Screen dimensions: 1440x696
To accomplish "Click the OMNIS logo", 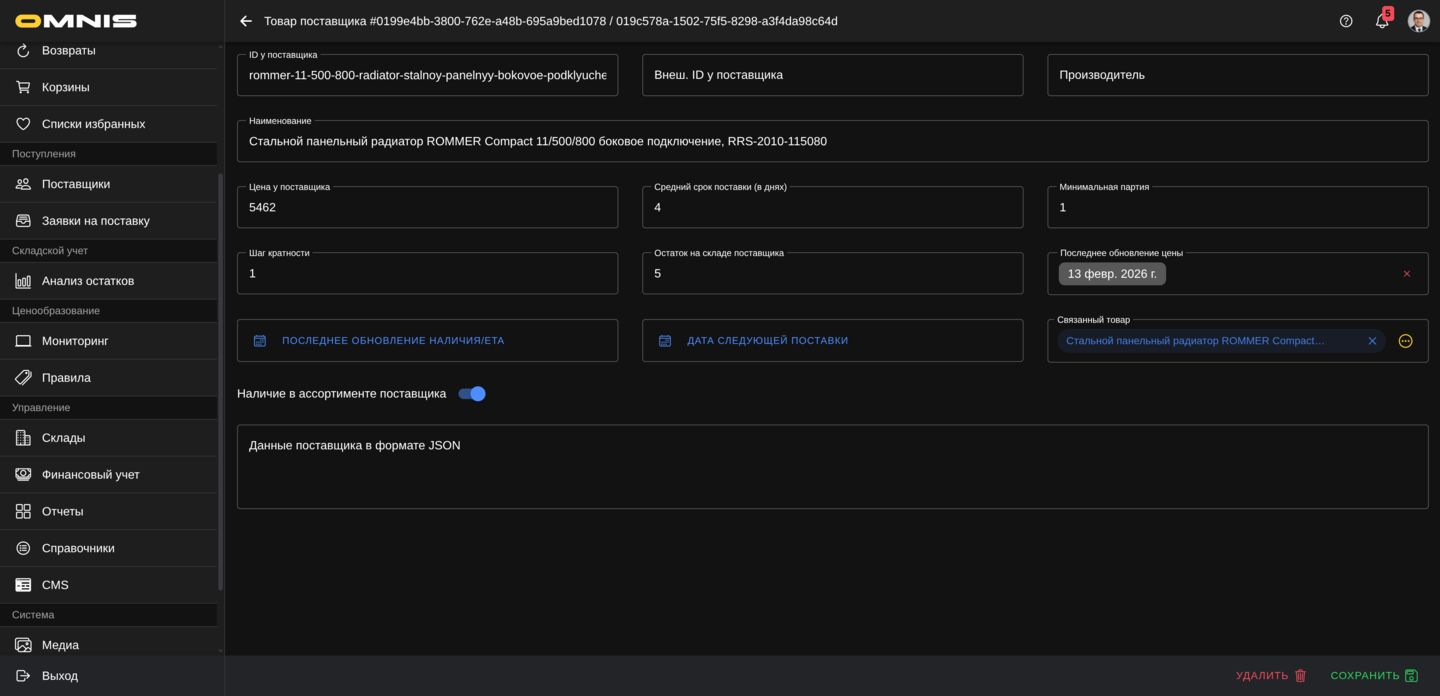I will 76,21.
